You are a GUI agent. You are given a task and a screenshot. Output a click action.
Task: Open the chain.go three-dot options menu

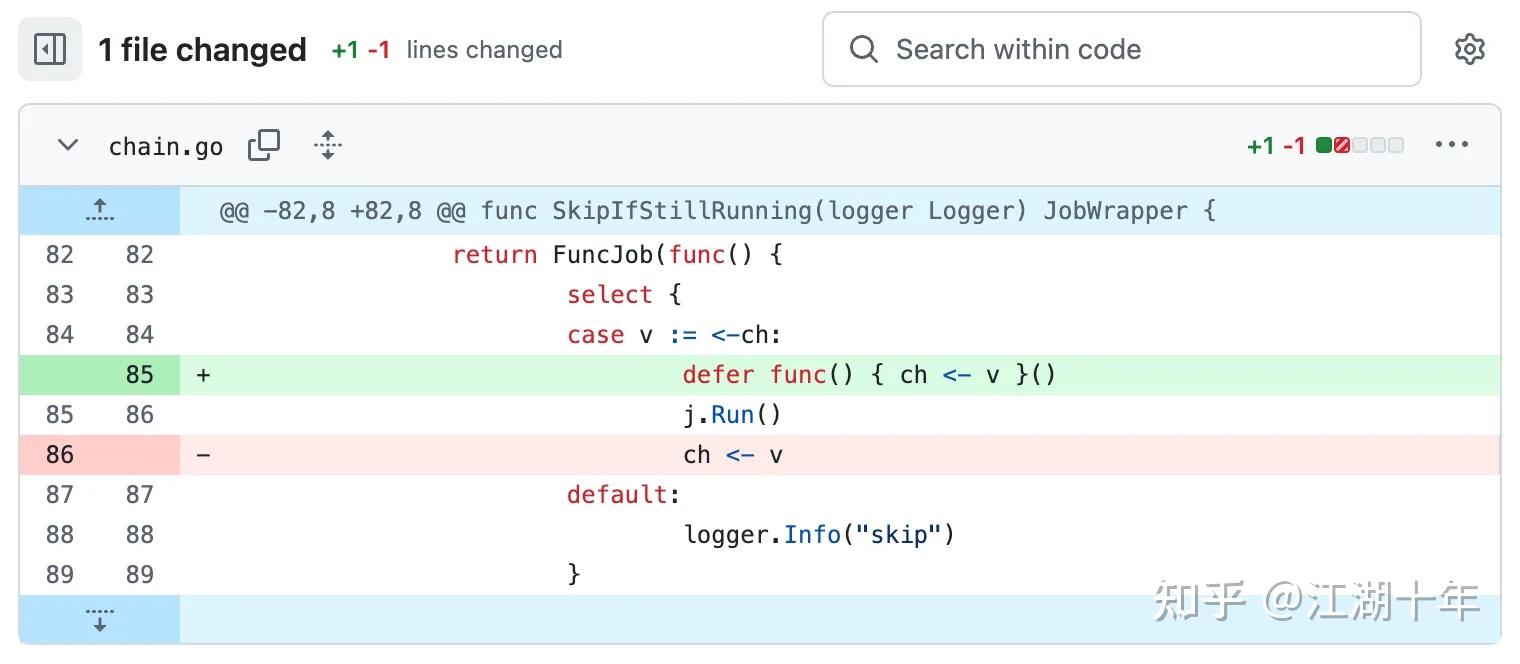pos(1451,145)
